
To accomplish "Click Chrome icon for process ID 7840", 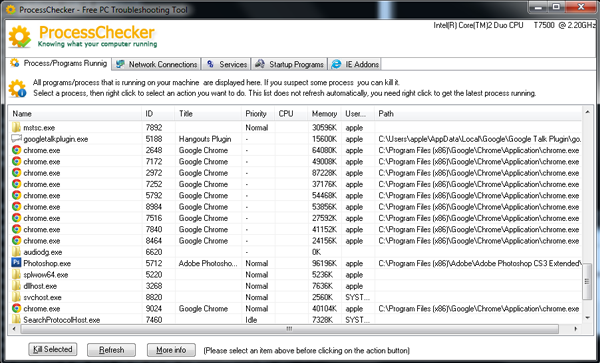I will point(16,229).
